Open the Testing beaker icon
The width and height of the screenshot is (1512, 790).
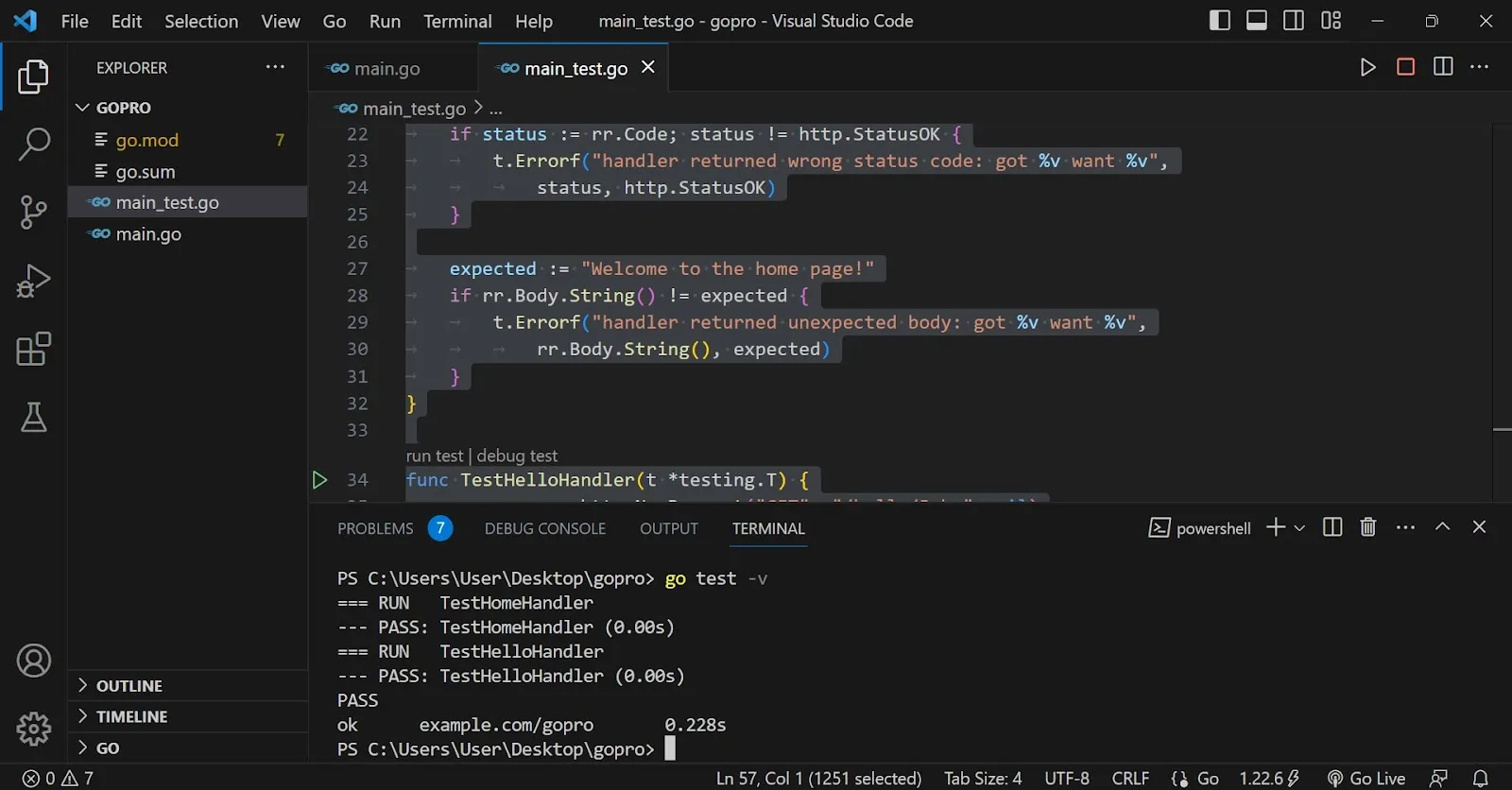tap(34, 417)
